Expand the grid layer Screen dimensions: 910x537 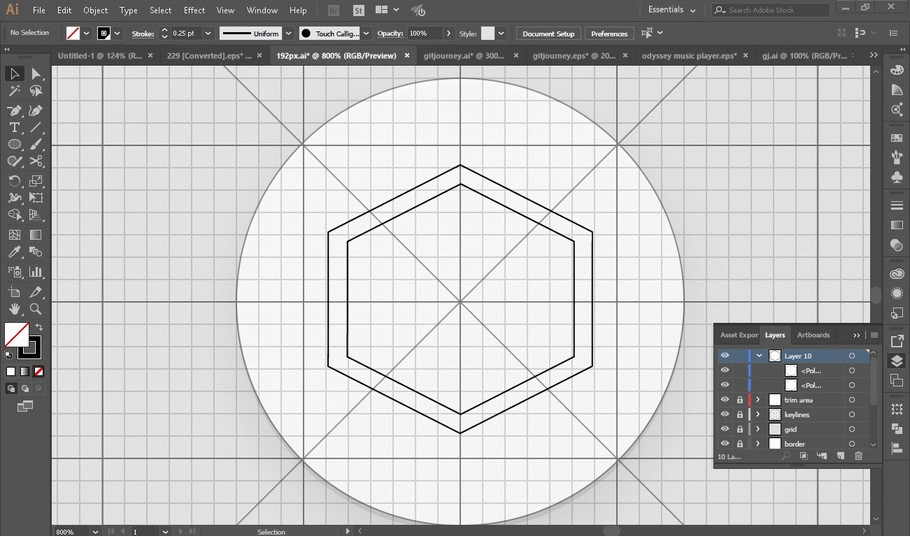point(759,429)
